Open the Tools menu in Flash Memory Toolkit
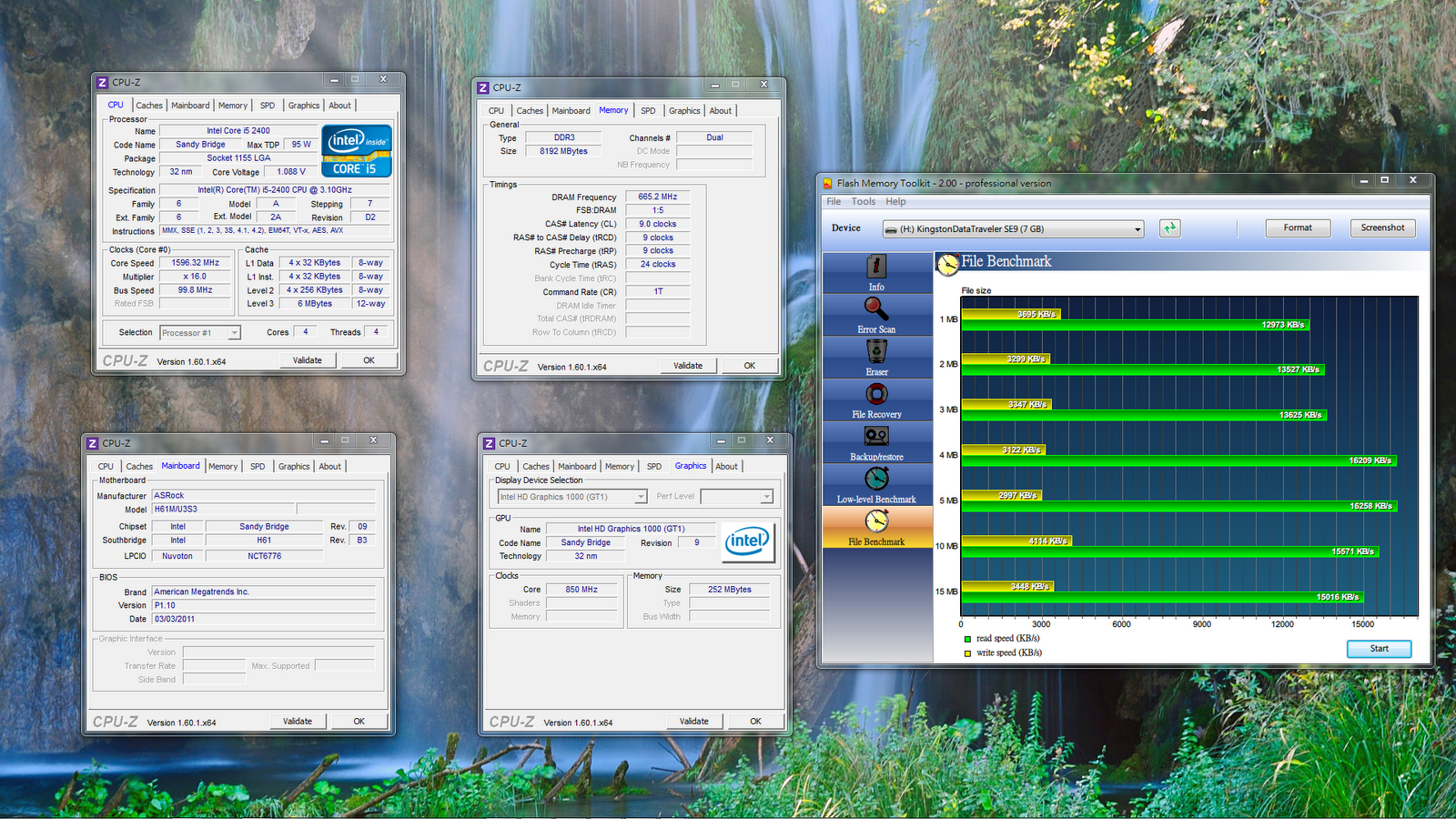Viewport: 1456px width, 819px height. (x=864, y=202)
